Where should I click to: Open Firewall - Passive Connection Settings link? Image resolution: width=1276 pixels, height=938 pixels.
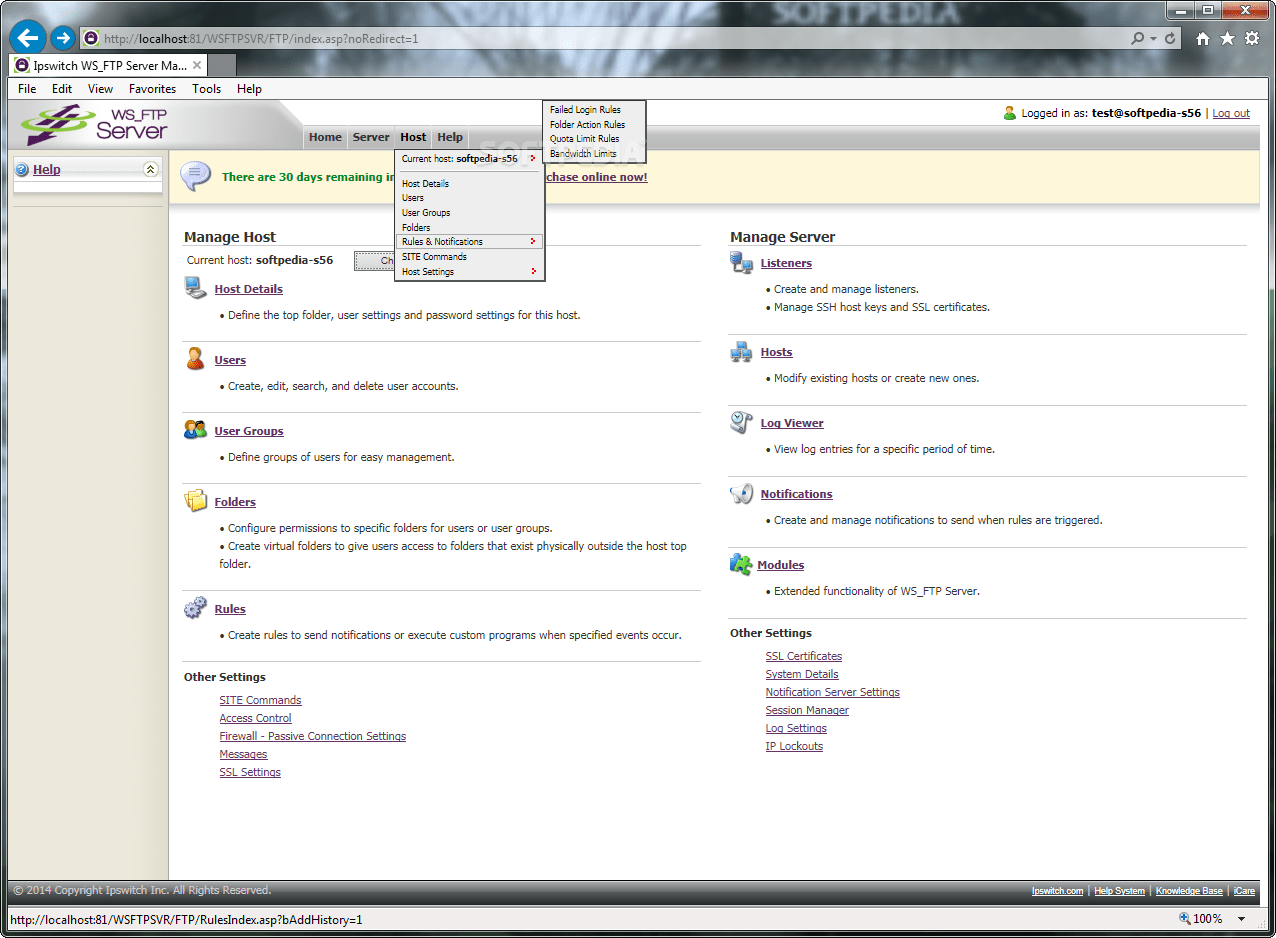(x=313, y=737)
